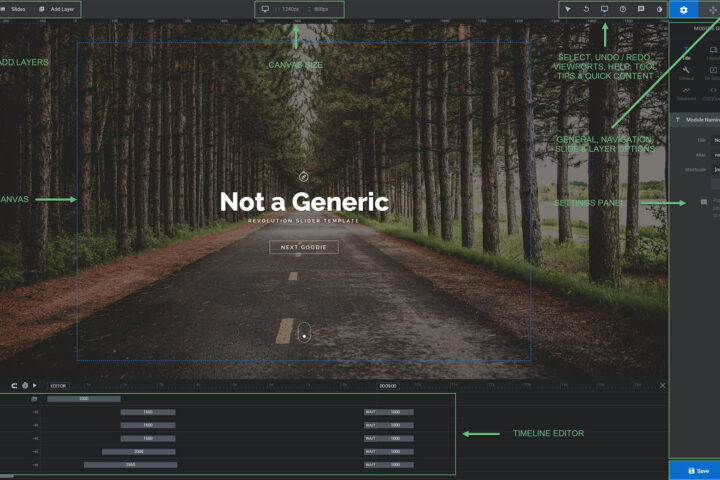
Task: Select the compass icon layer above the heading
Action: click(x=304, y=176)
